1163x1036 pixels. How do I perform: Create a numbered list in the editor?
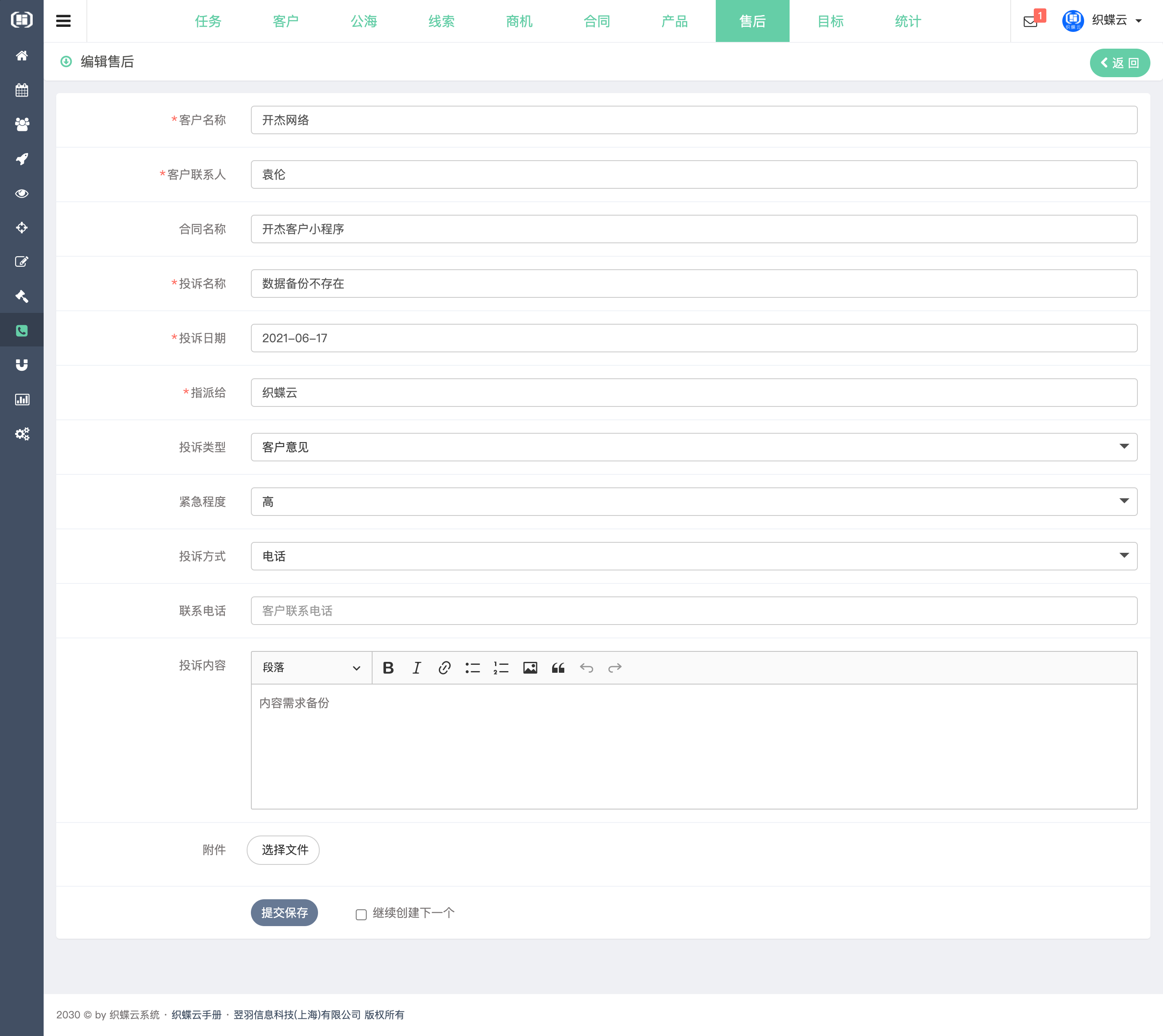coord(501,668)
